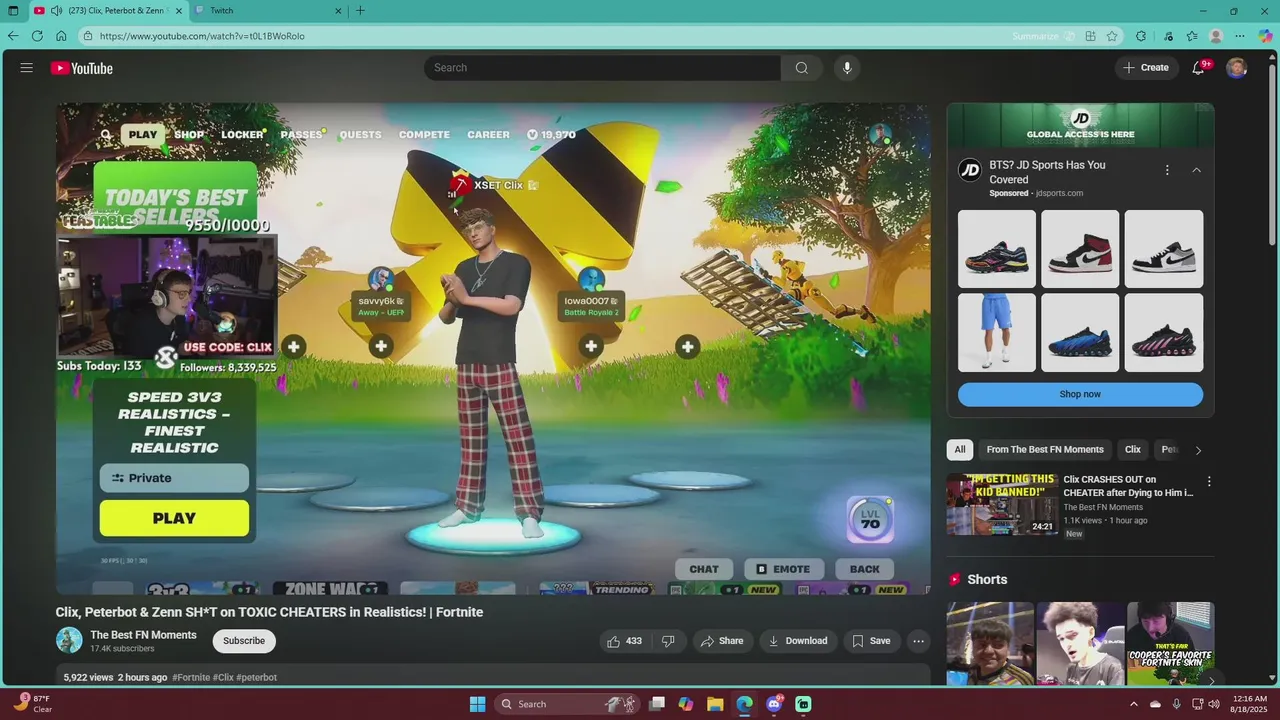Click the Shop now button
This screenshot has width=1280, height=720.
[1080, 394]
